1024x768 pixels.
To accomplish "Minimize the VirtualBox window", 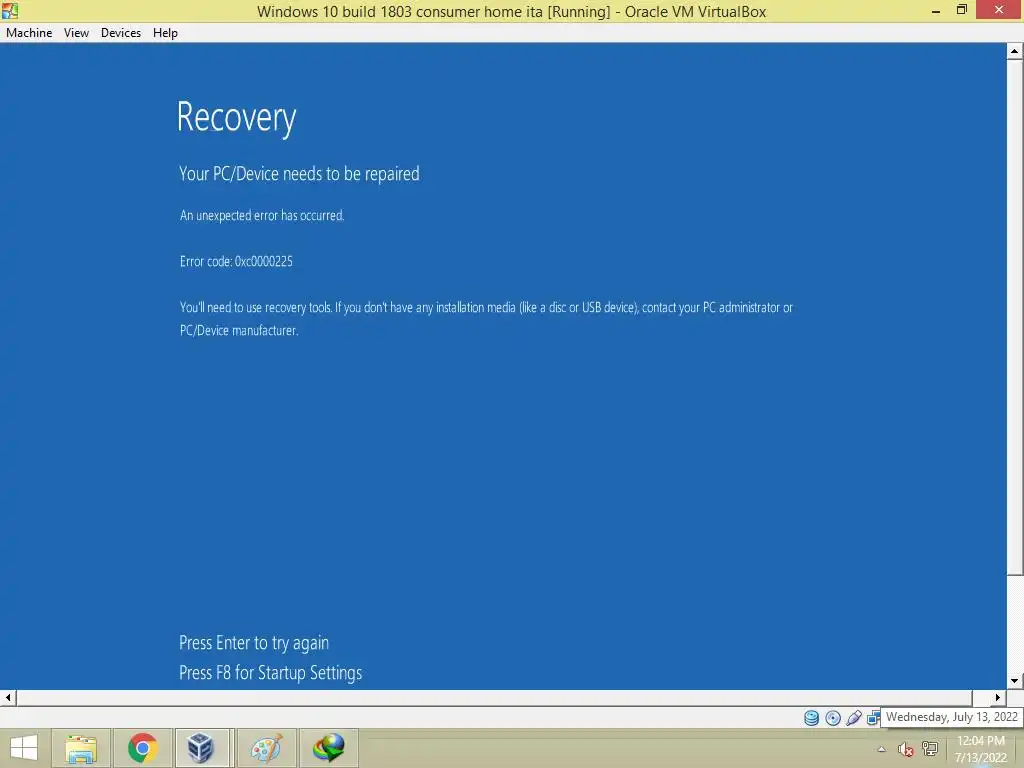I will [x=936, y=10].
